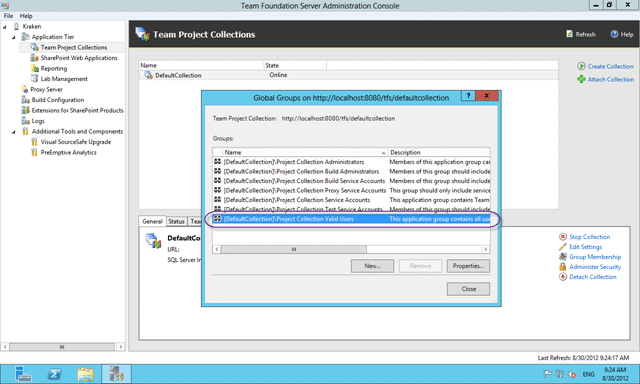Collapse the Kraken root tree node
Image resolution: width=640 pixels, height=384 pixels.
click(5, 27)
